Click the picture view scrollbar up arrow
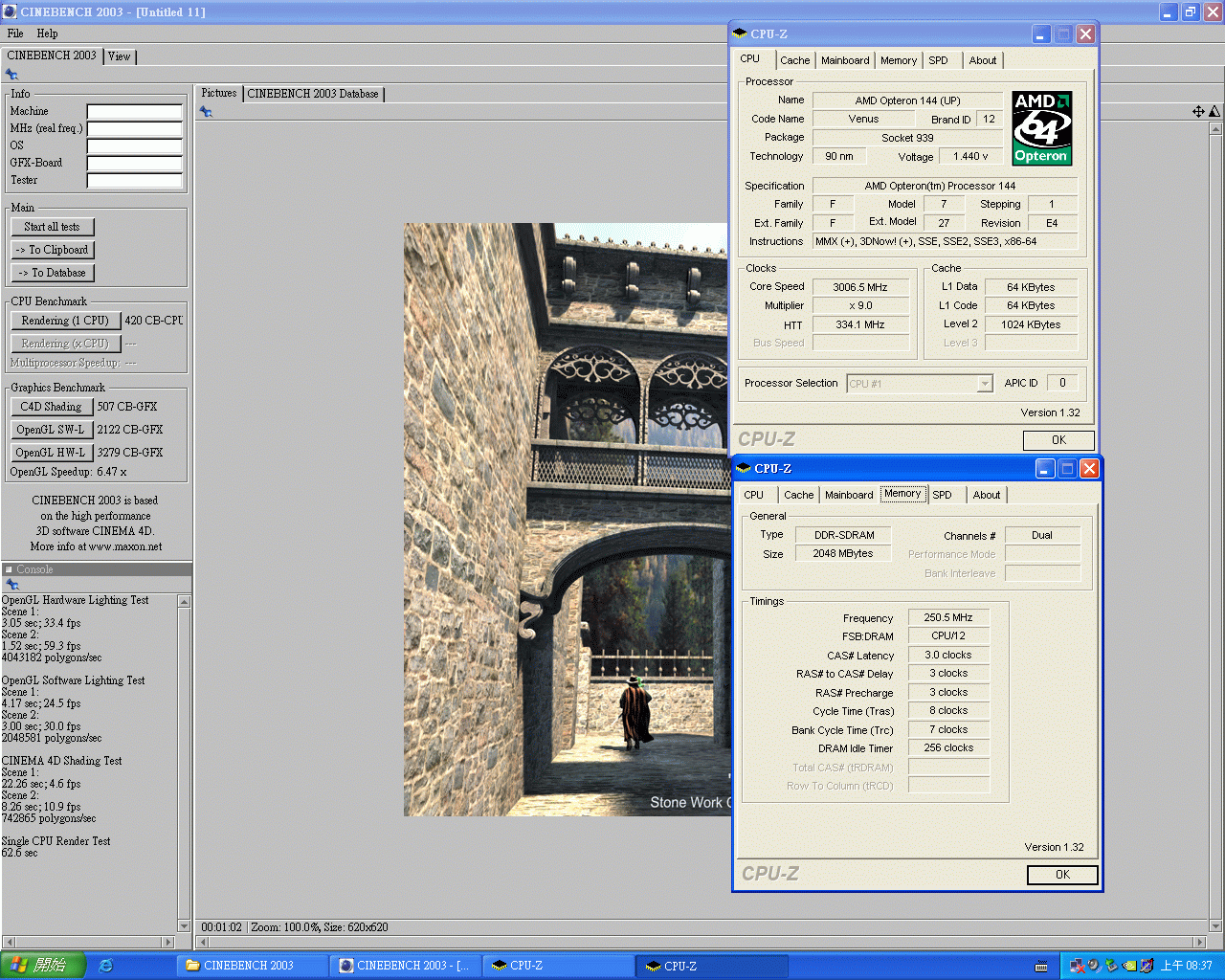1225x980 pixels. [1216, 127]
